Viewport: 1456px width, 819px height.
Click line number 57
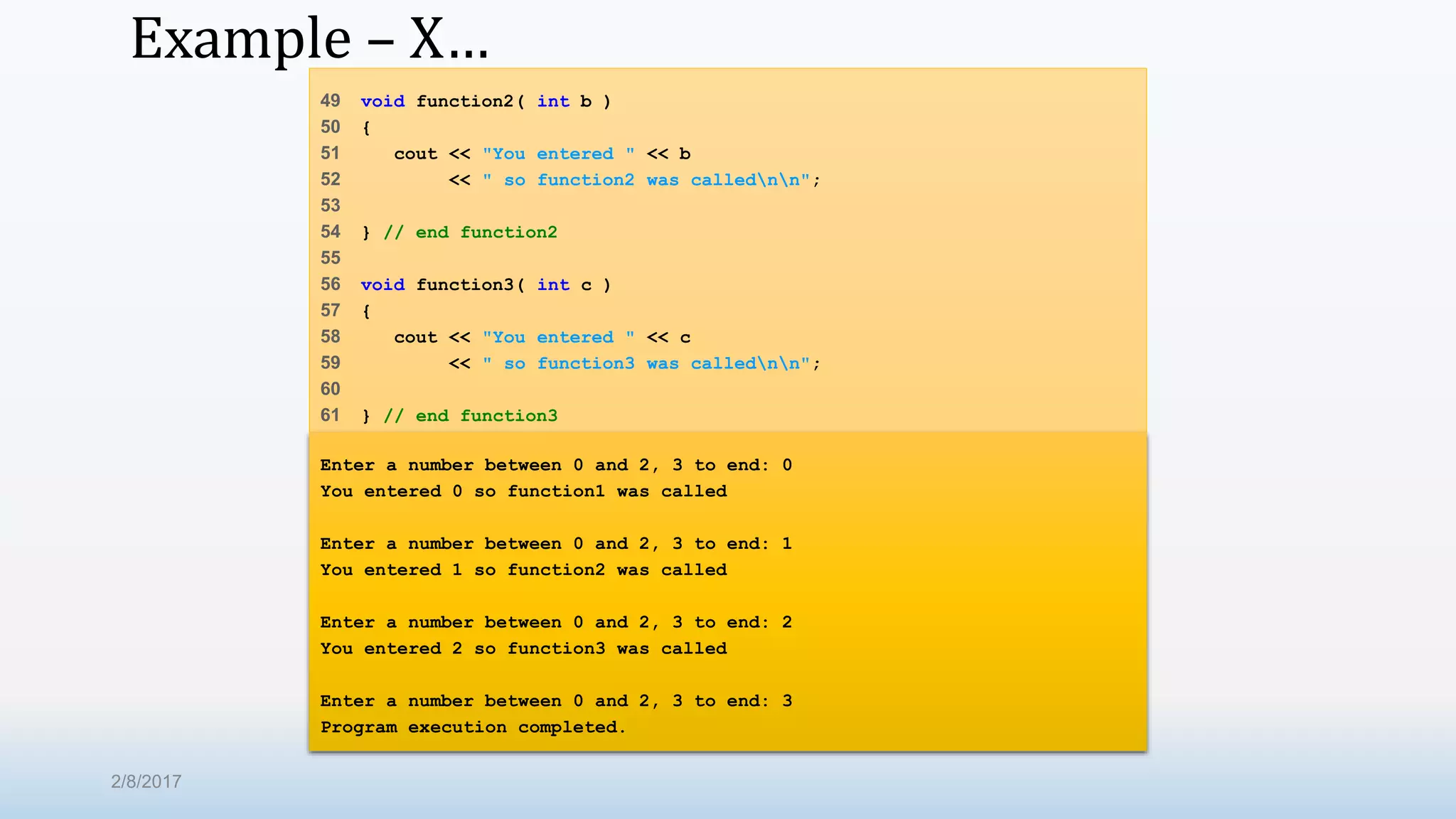pyautogui.click(x=330, y=311)
